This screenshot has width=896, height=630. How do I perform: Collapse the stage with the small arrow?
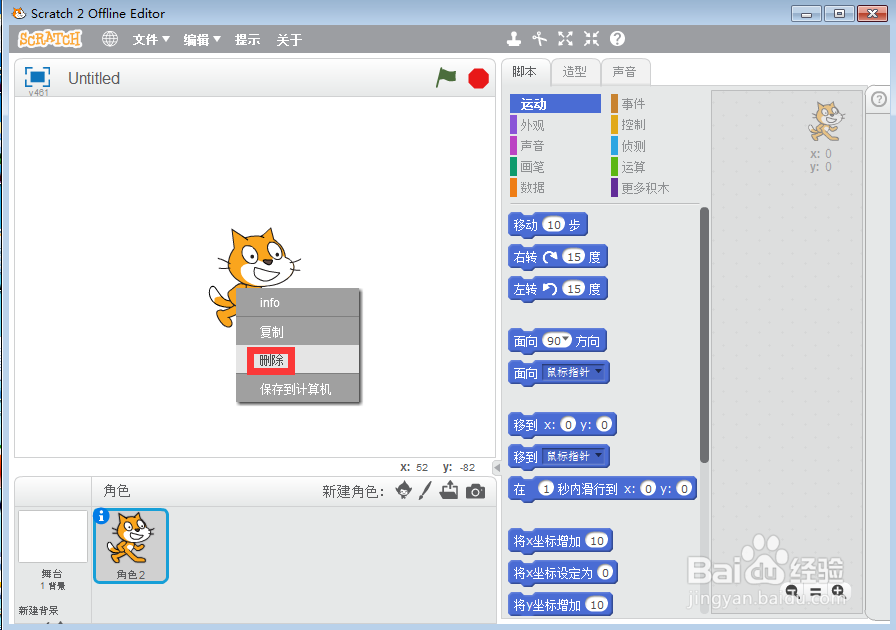point(497,468)
